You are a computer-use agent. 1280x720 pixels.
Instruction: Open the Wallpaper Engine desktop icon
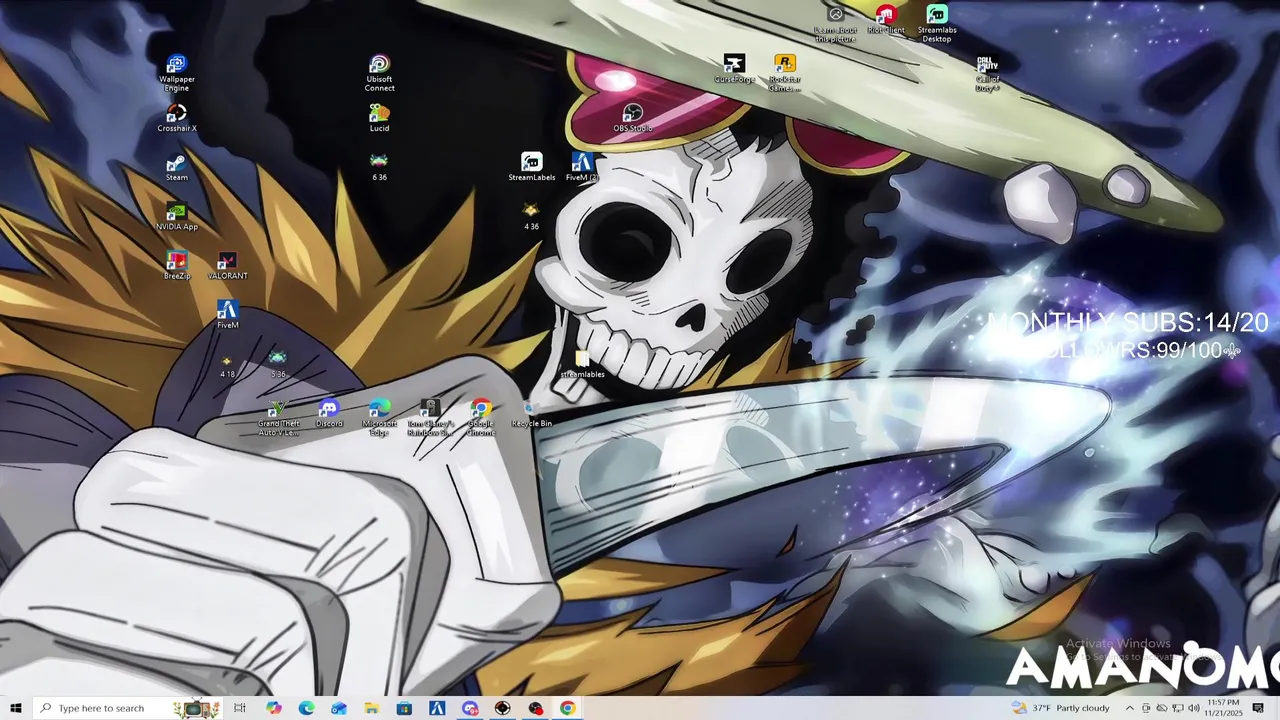177,73
